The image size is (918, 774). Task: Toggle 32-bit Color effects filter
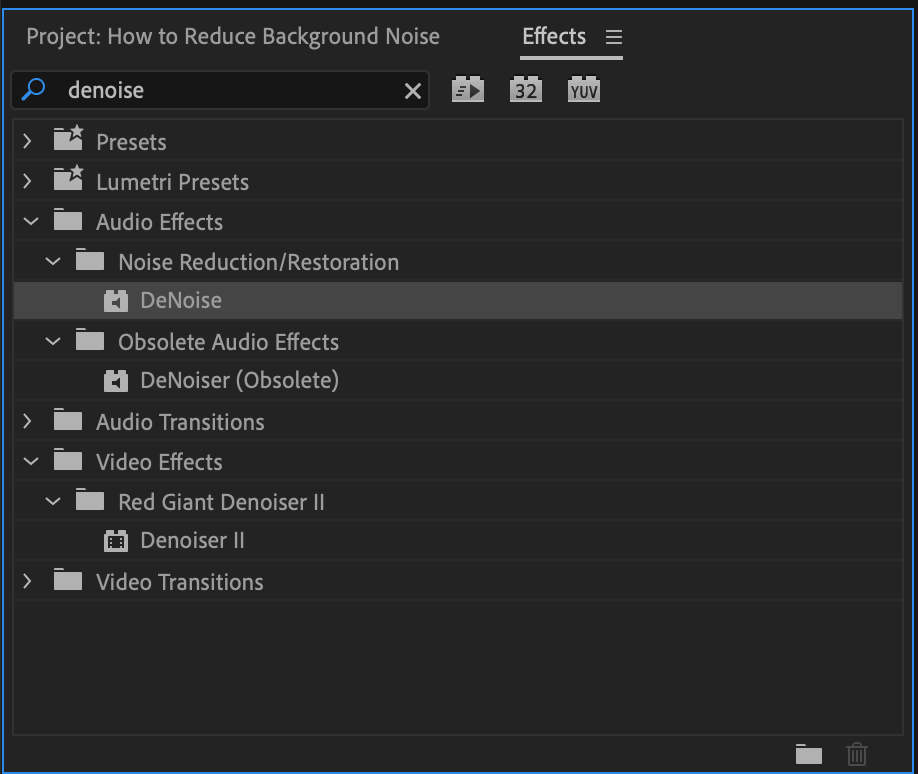point(525,90)
